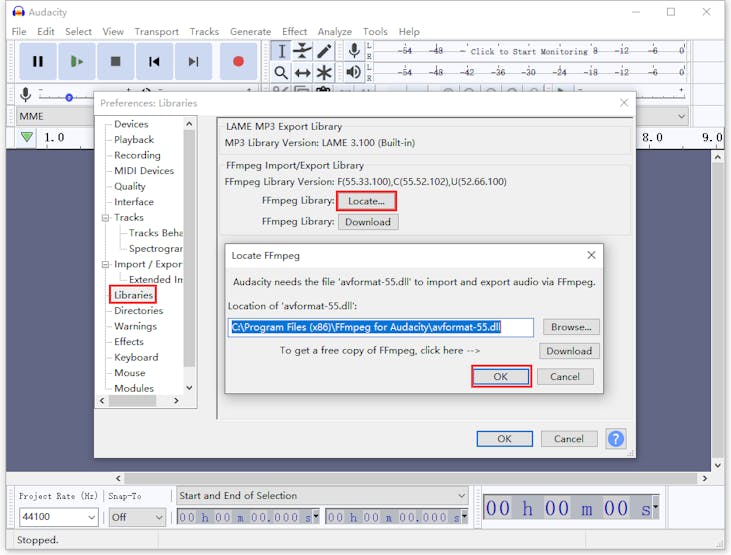Click Skip to Start button
This screenshot has height=555, width=731.
[154, 62]
